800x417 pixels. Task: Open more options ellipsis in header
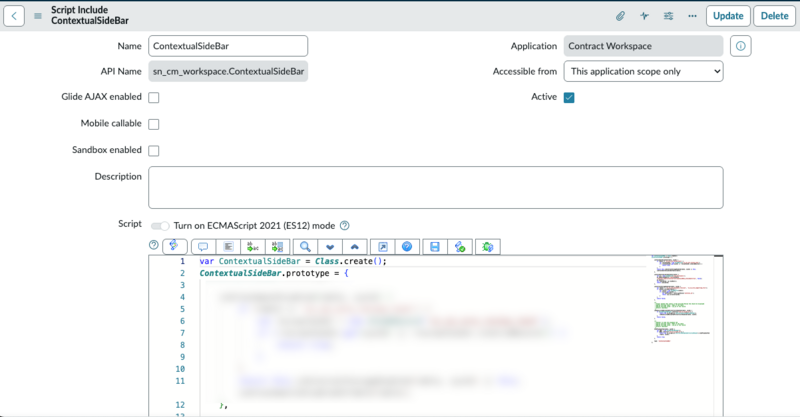692,16
